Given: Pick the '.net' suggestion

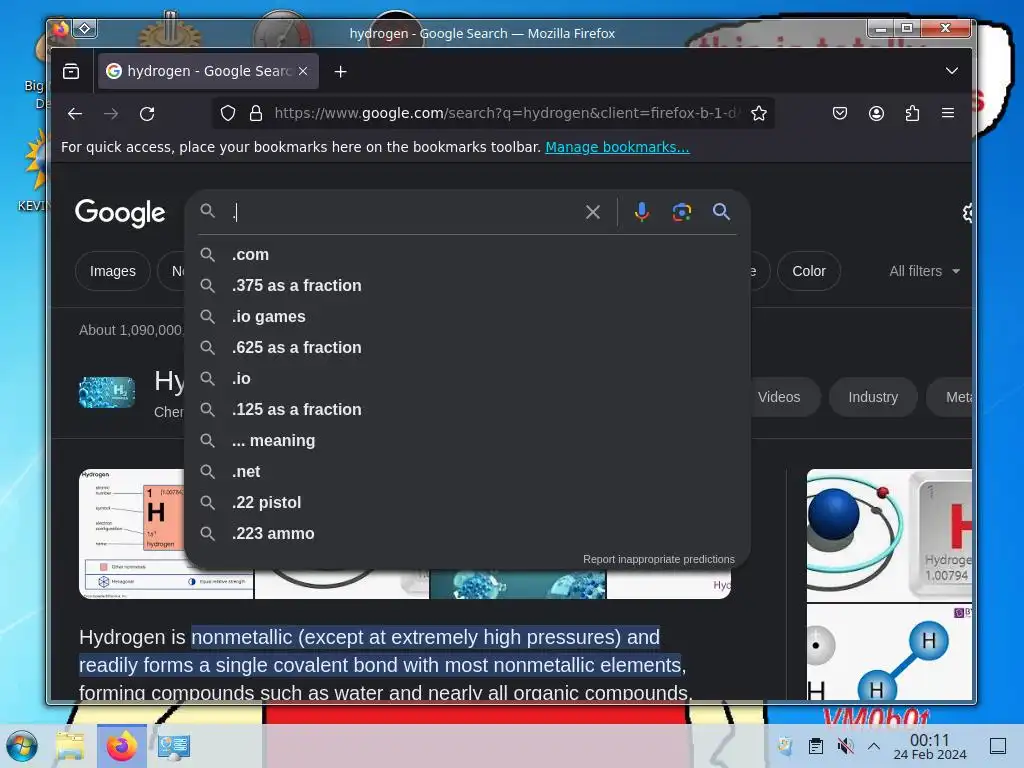Looking at the screenshot, I should (x=468, y=472).
